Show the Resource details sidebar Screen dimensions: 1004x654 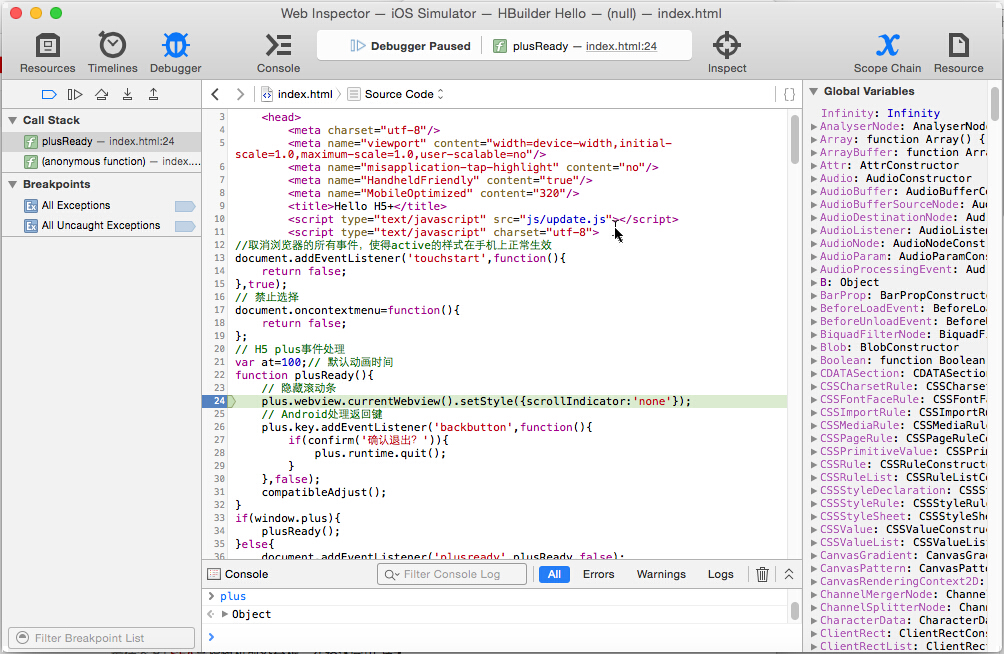click(x=958, y=53)
